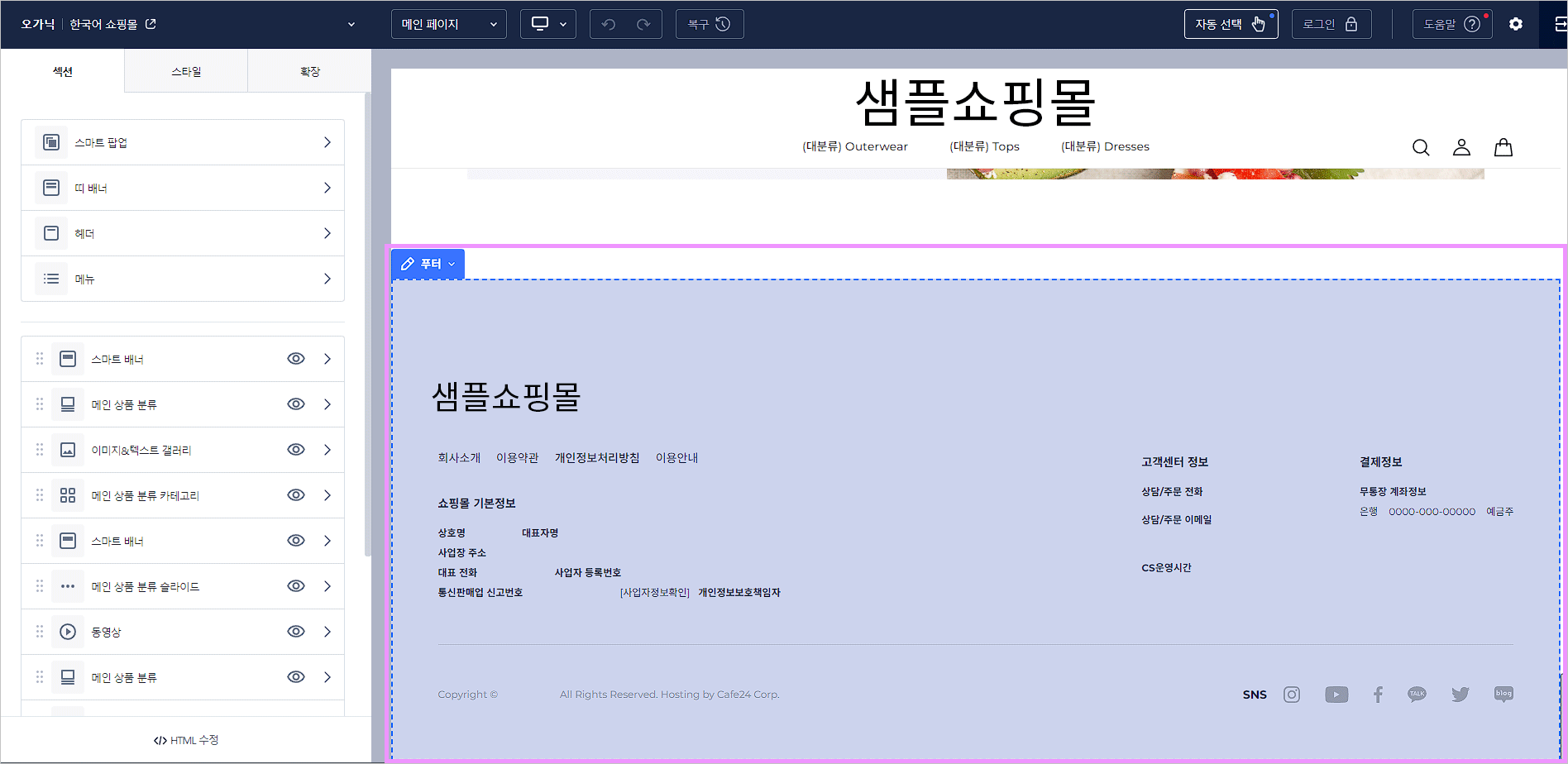Select the search icon in the preview header

click(x=1421, y=146)
